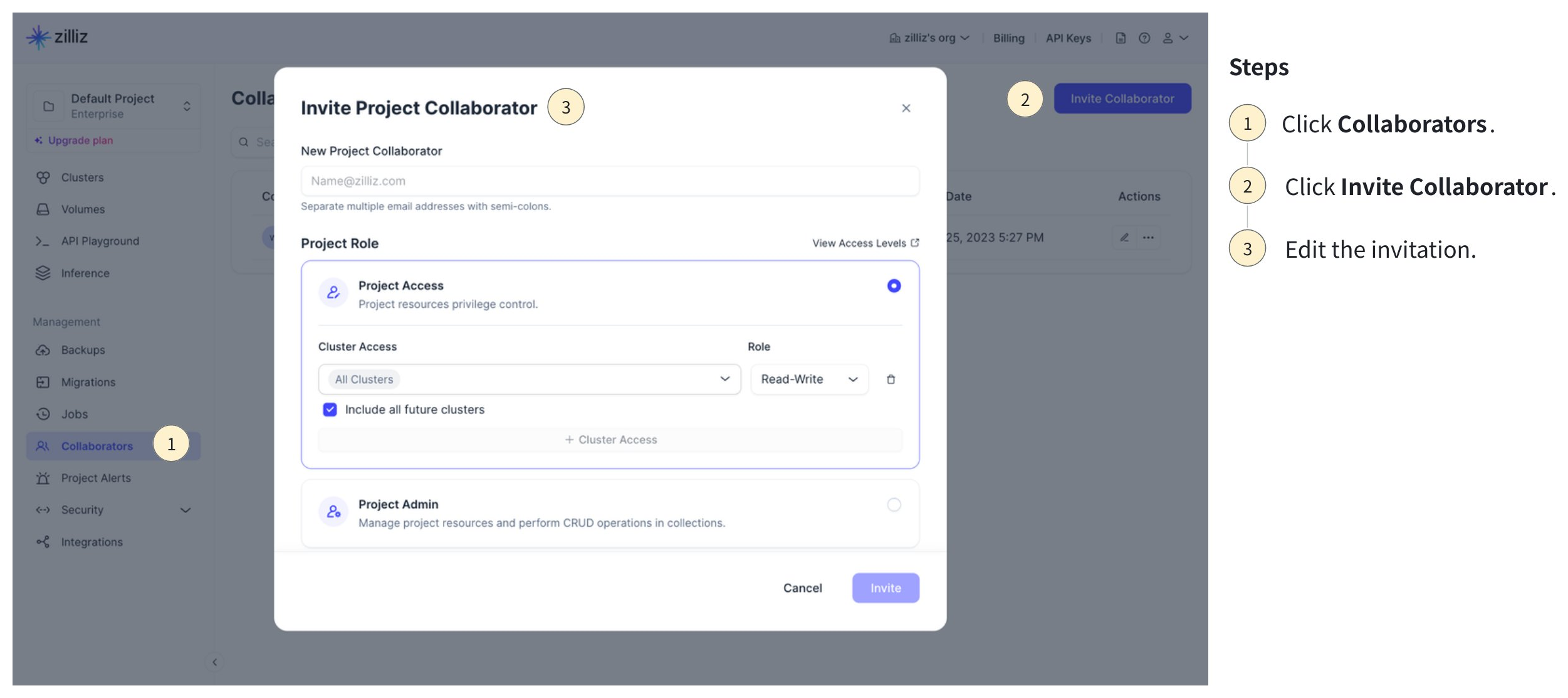The height and width of the screenshot is (698, 1568).
Task: Click the add Cluster Access row button
Action: [x=610, y=440]
